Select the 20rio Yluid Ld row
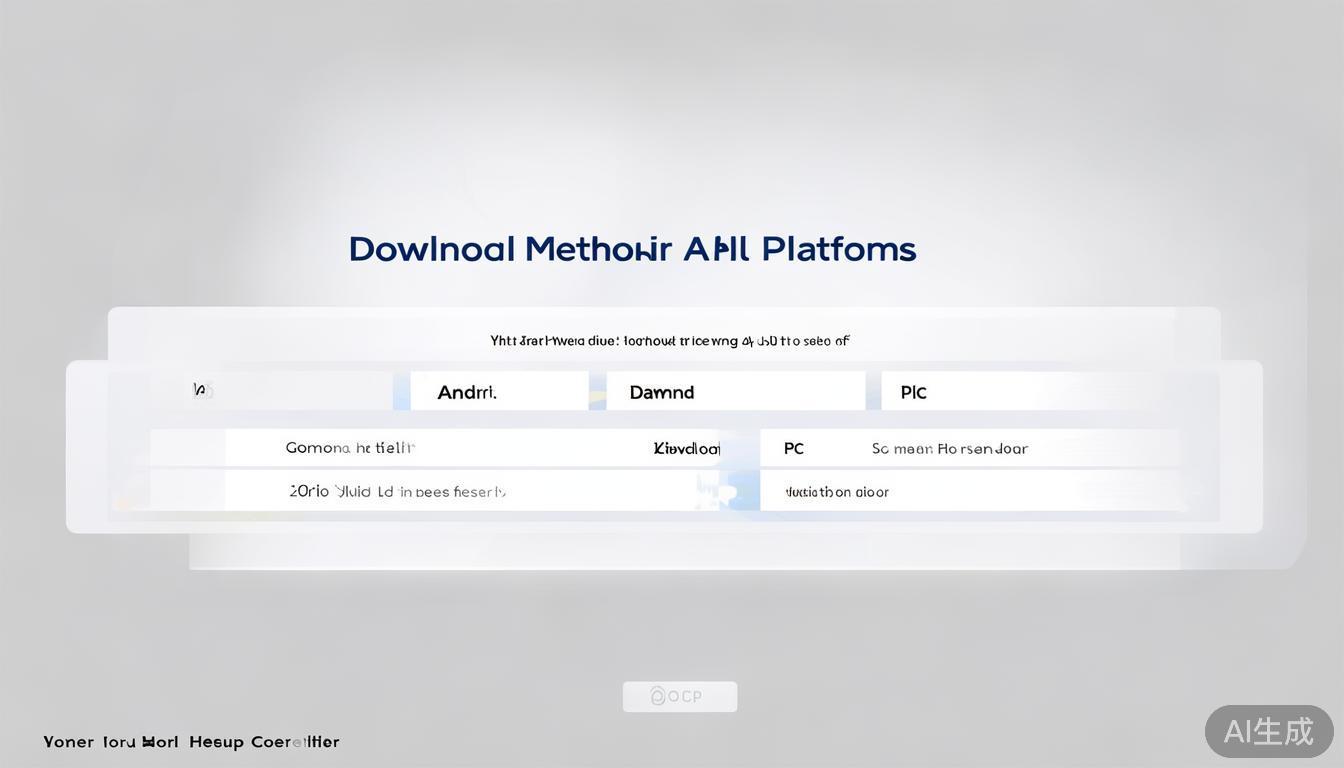Viewport: 1344px width, 768px height. click(x=397, y=491)
